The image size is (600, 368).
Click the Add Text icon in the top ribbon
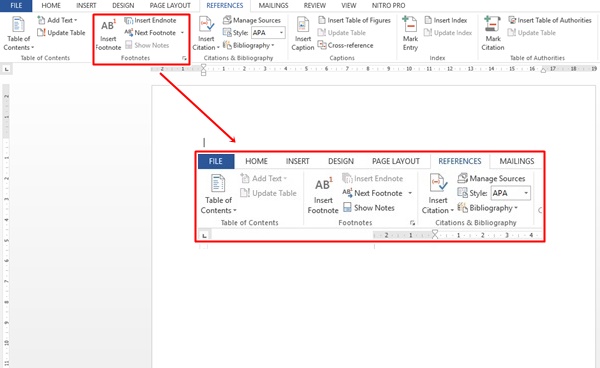tap(41, 20)
